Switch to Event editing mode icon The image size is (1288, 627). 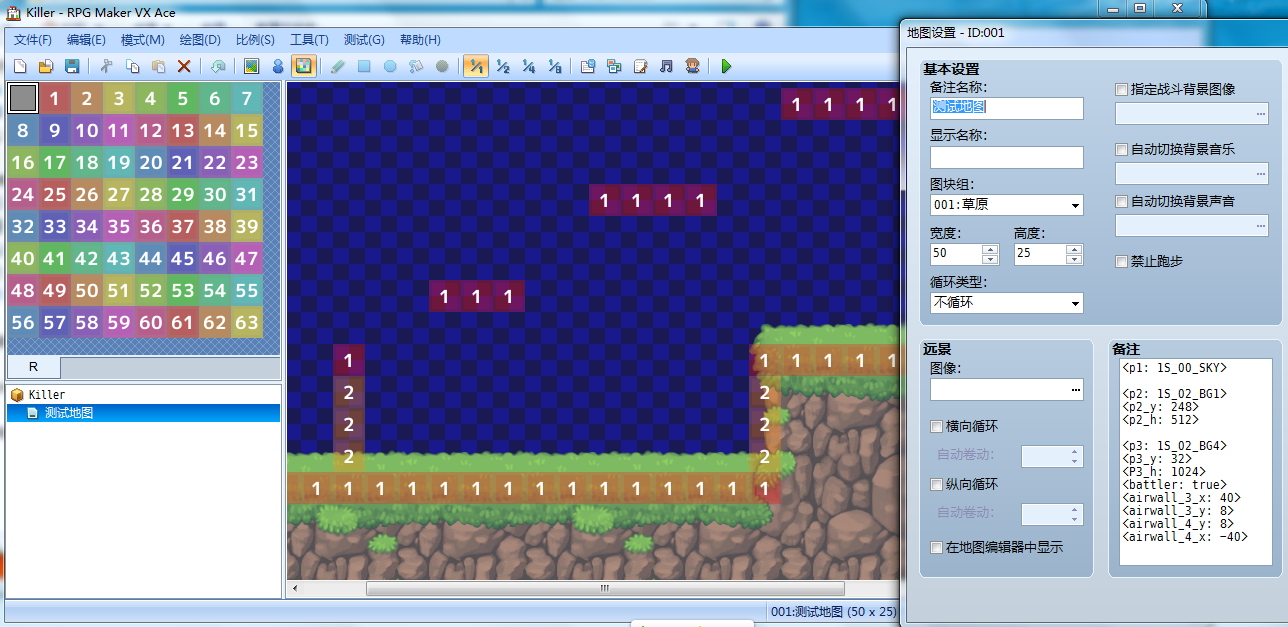278,66
